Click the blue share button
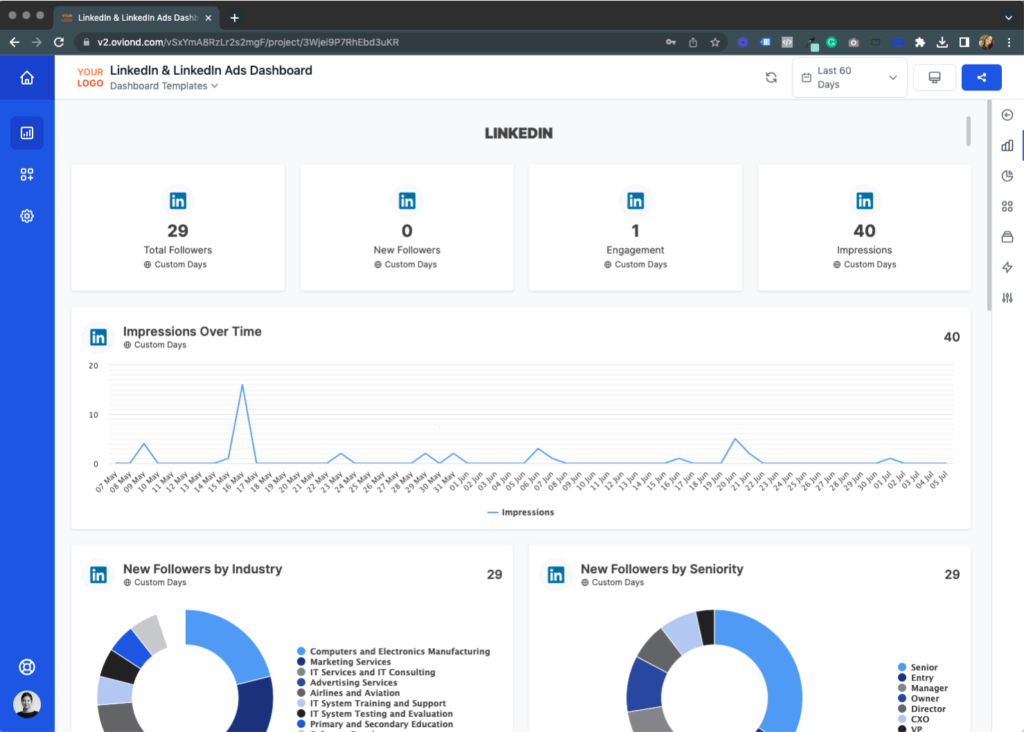Image resolution: width=1024 pixels, height=732 pixels. (982, 78)
